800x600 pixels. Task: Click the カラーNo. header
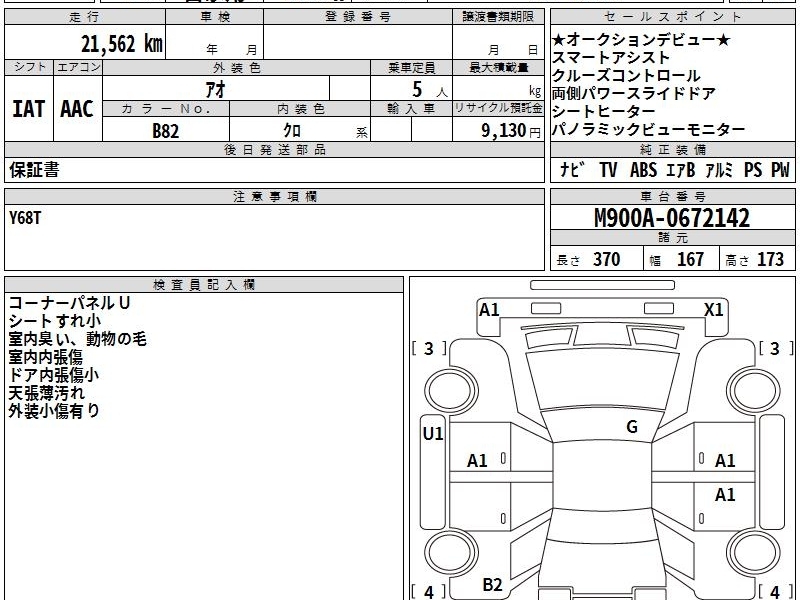click(x=166, y=109)
